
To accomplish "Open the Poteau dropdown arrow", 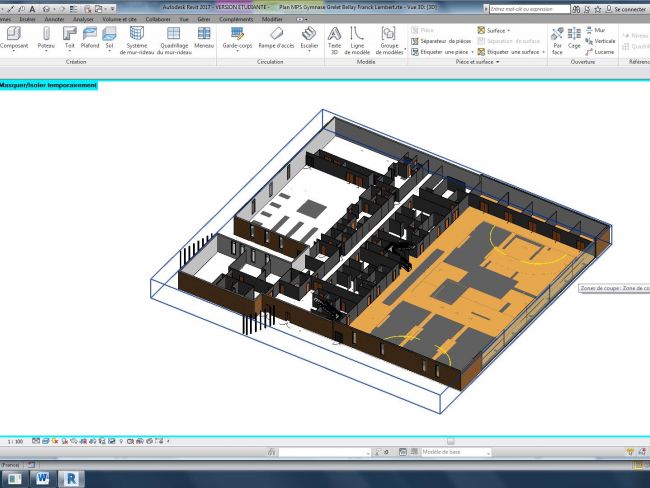I will tap(46, 52).
